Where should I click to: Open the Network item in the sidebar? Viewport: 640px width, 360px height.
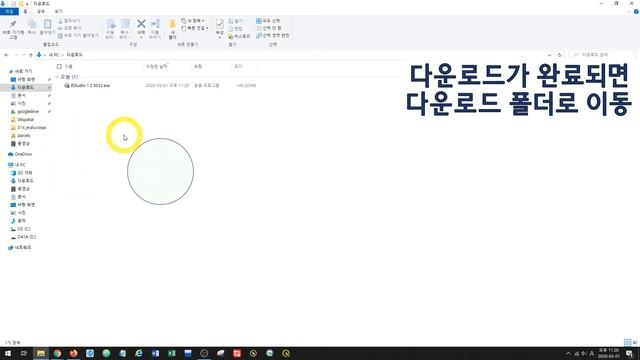tap(20, 248)
